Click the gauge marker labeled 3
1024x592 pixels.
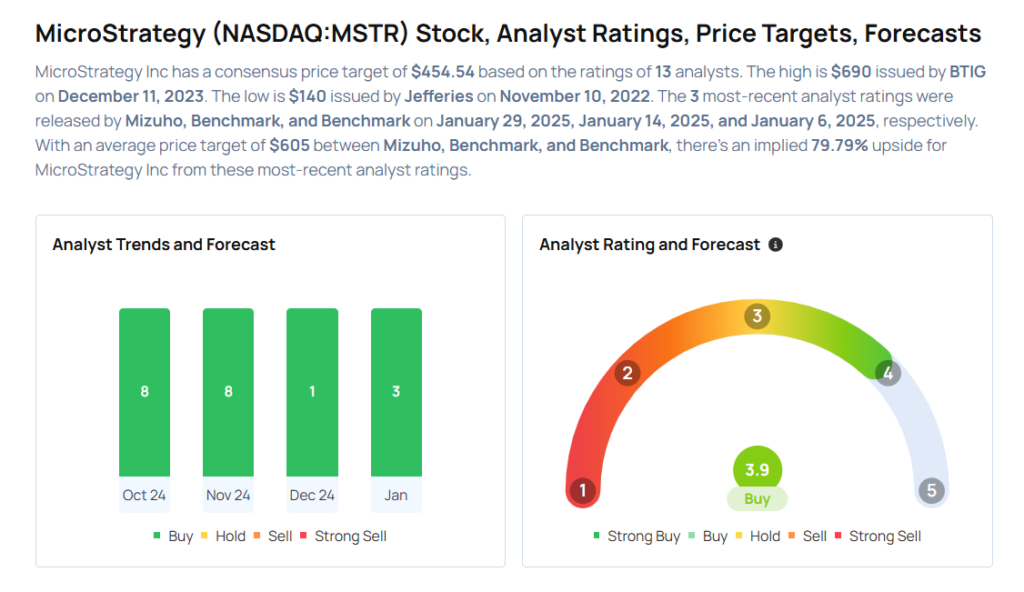click(758, 317)
